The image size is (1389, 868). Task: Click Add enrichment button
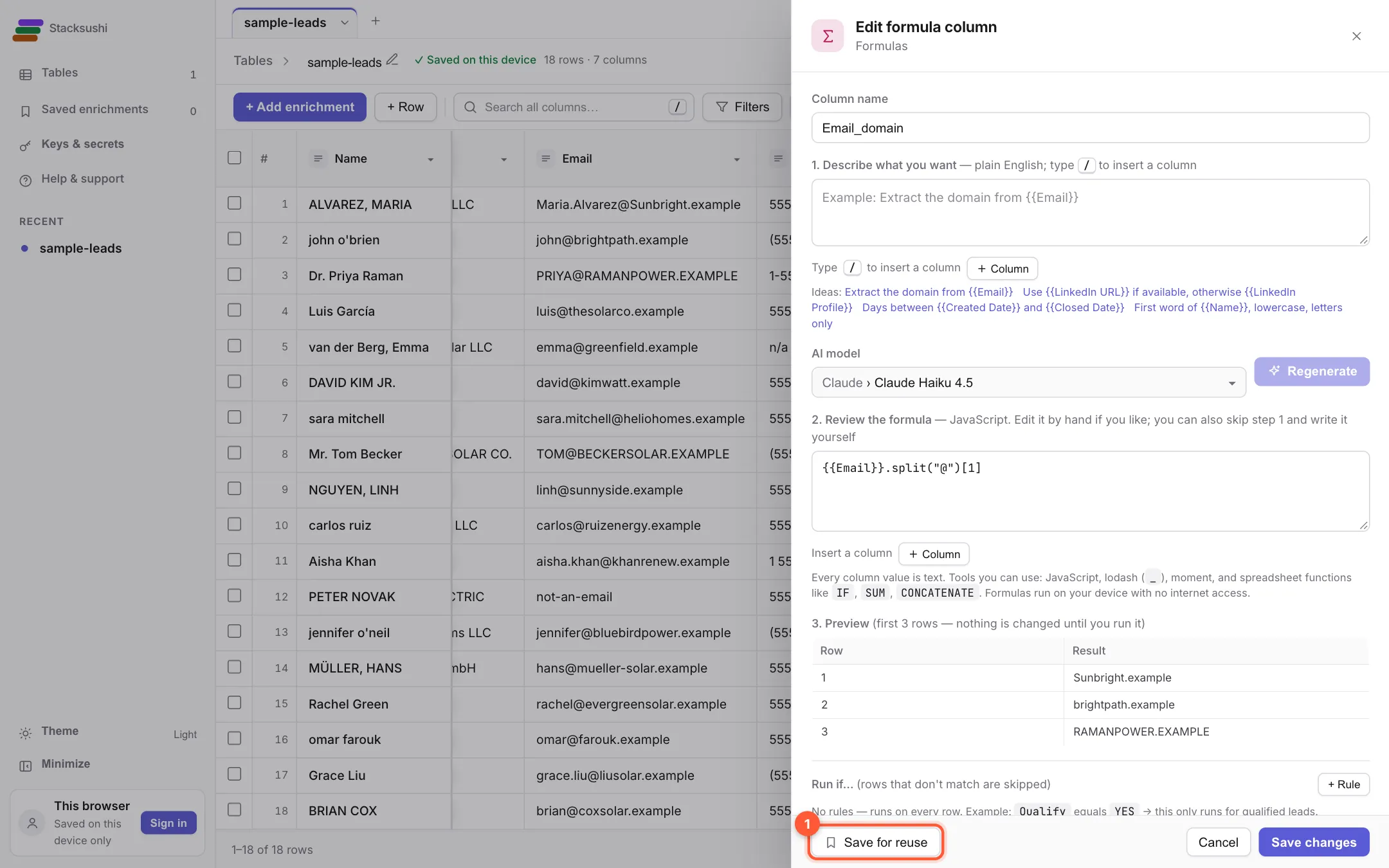(300, 107)
